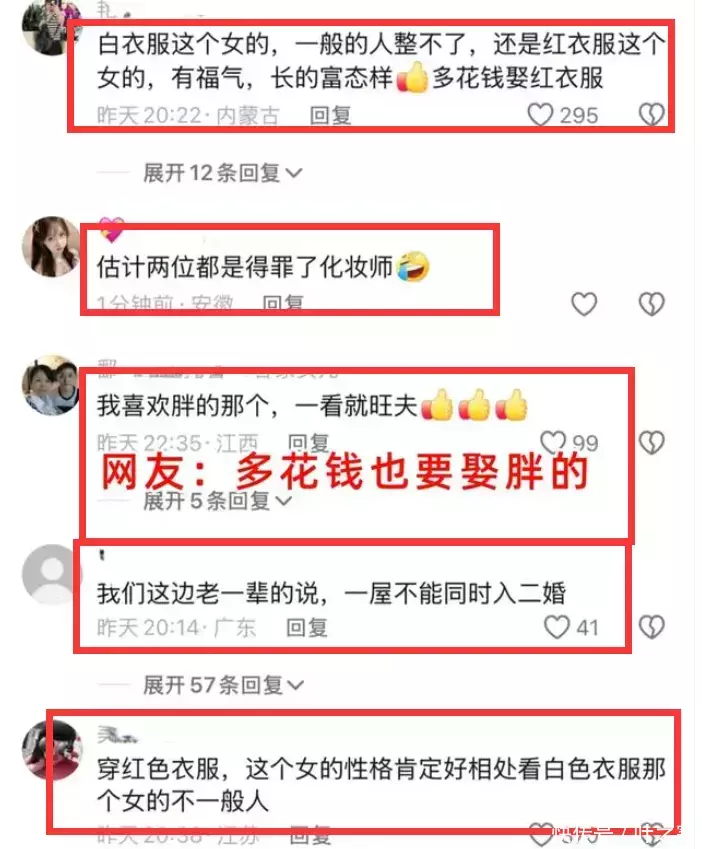Image resolution: width=702 pixels, height=849 pixels.
Task: Expand the 57 replies thread
Action: 222,685
